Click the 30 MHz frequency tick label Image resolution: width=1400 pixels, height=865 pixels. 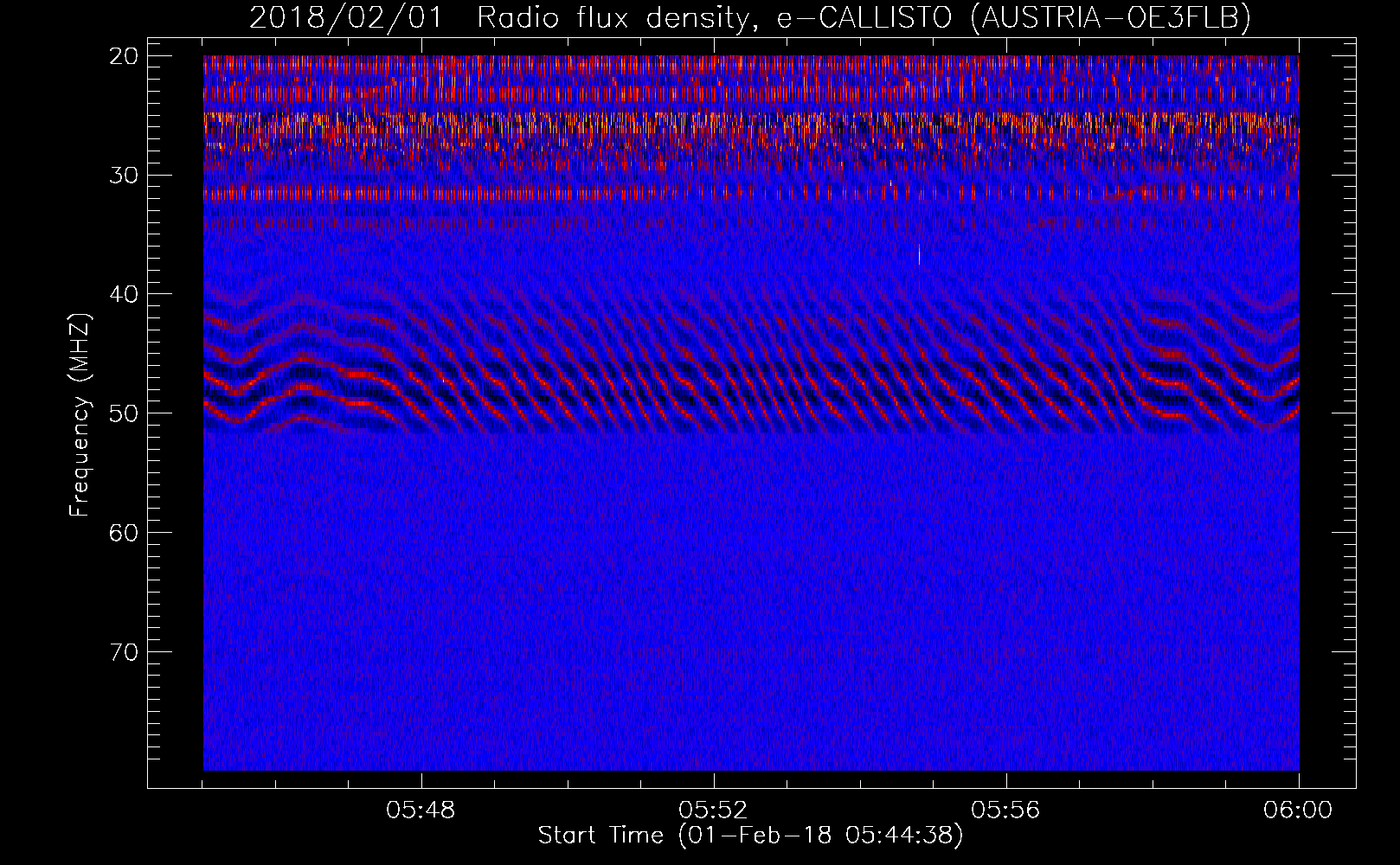(x=125, y=176)
